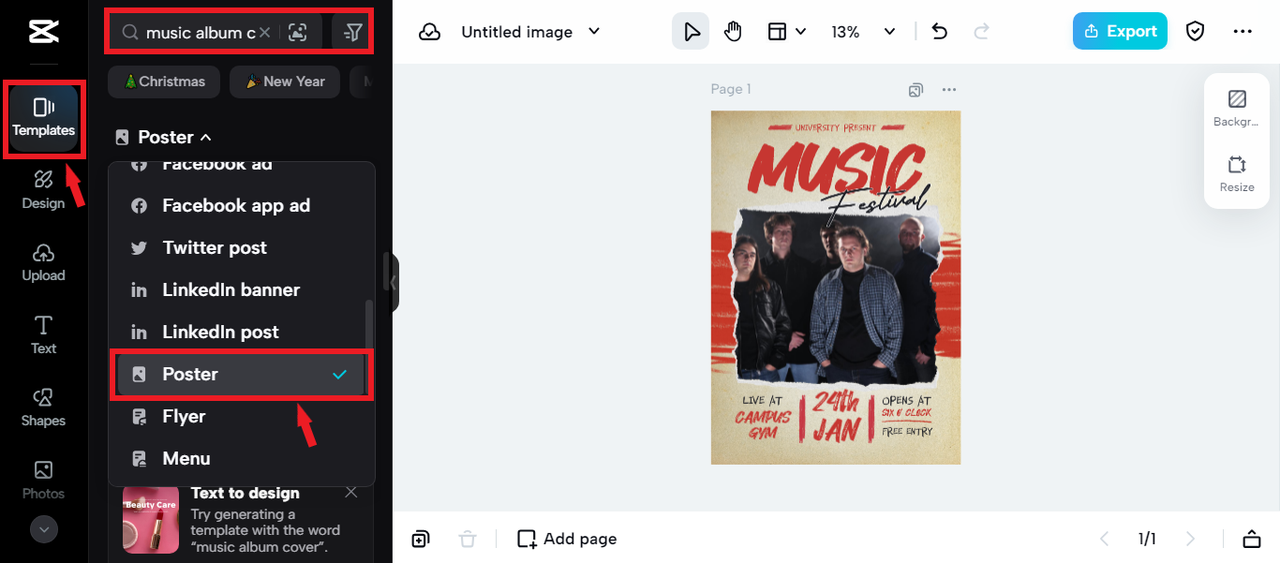This screenshot has height=563, width=1280.
Task: Clear the search text with X
Action: coord(264,32)
